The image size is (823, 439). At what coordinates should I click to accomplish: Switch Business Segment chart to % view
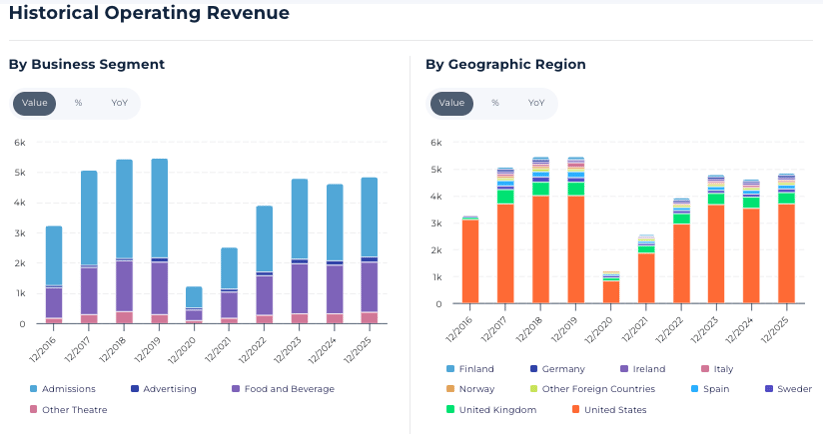pyautogui.click(x=78, y=103)
